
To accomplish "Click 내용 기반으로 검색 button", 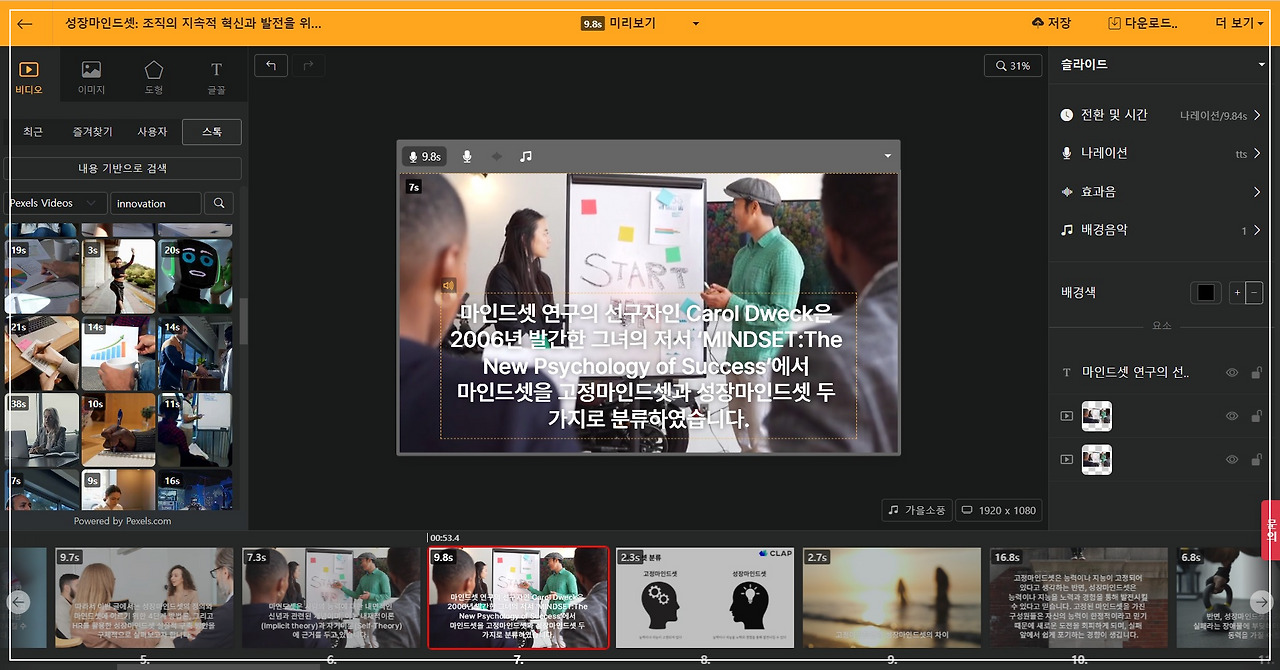I will click(x=123, y=168).
